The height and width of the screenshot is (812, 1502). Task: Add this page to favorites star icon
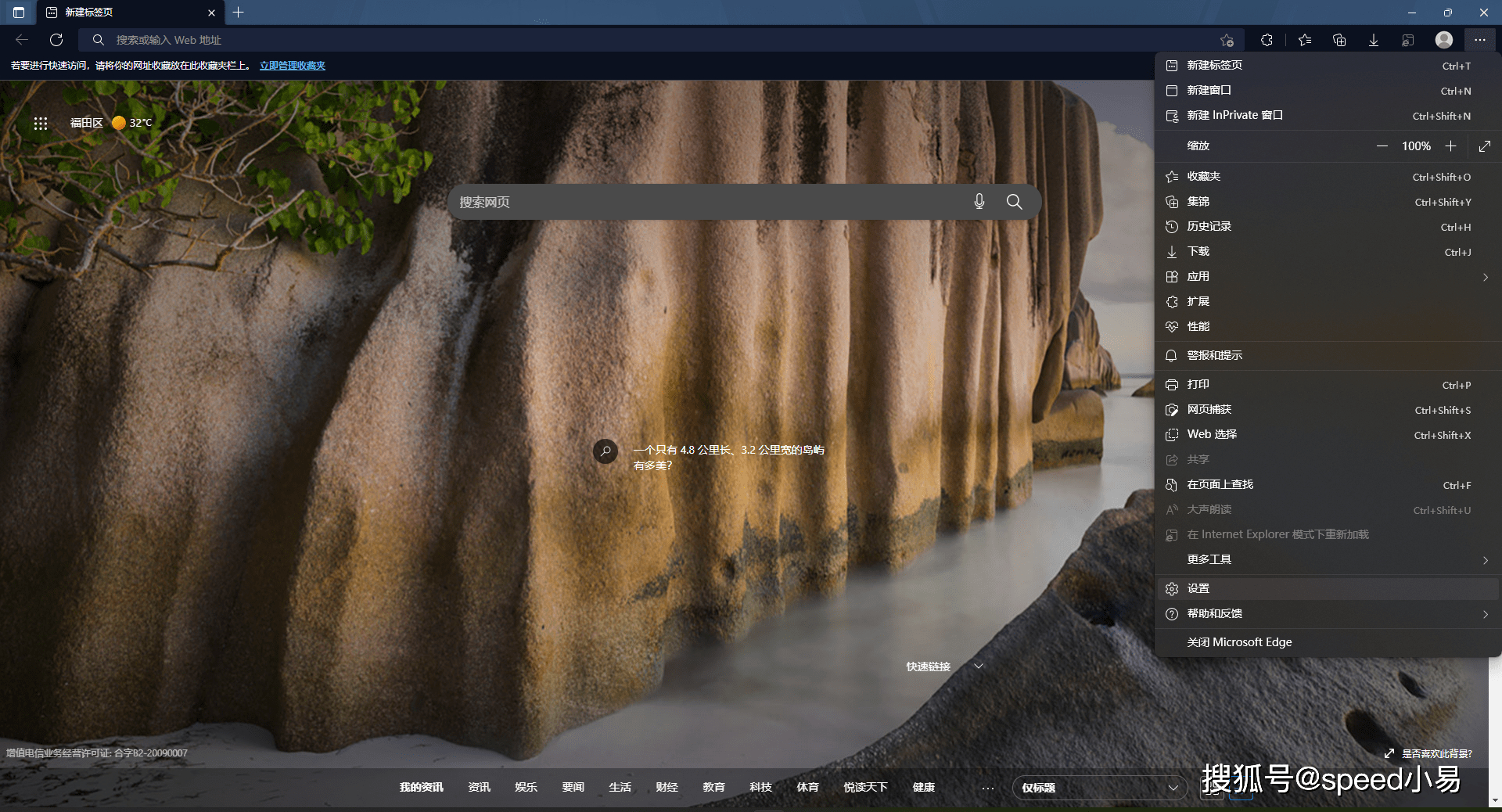point(1227,40)
